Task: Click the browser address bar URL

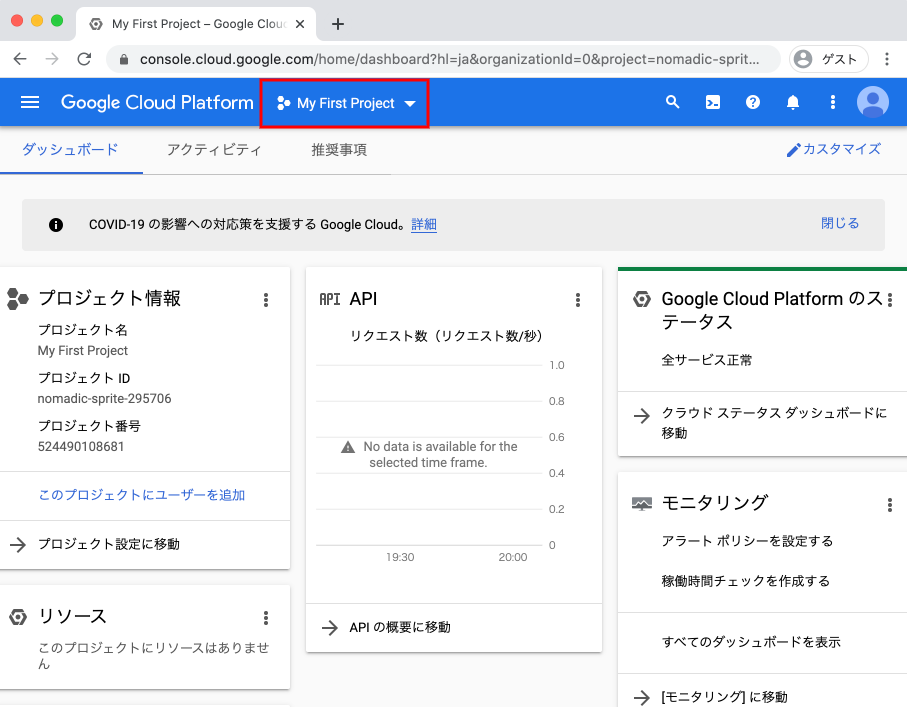Action: (449, 59)
